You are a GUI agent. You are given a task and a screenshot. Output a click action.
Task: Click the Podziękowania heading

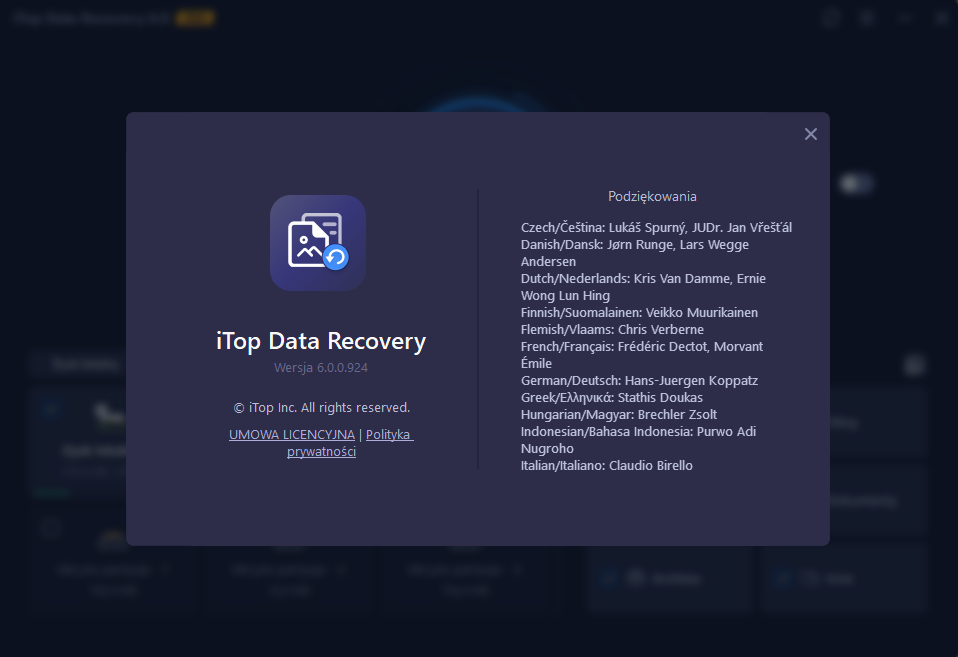652,196
